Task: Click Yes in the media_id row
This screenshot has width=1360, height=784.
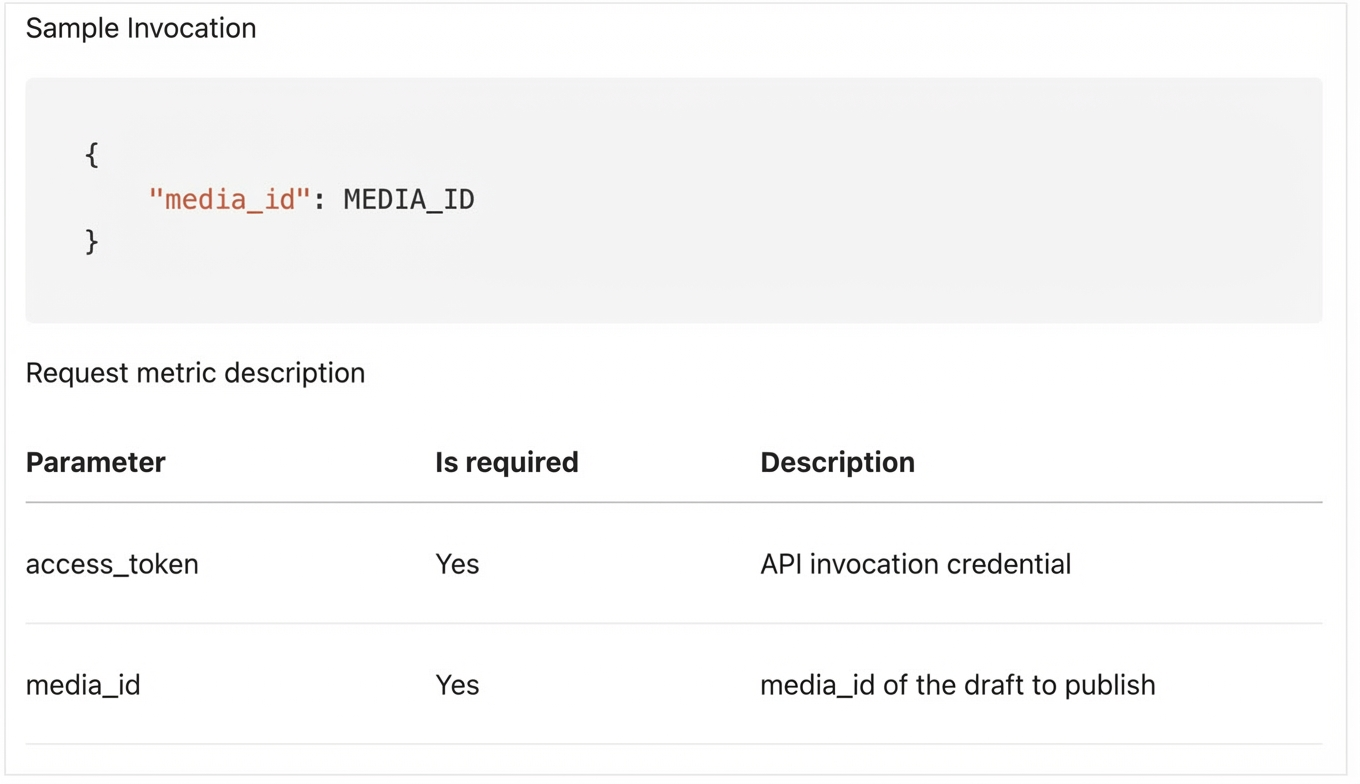Action: coord(457,685)
